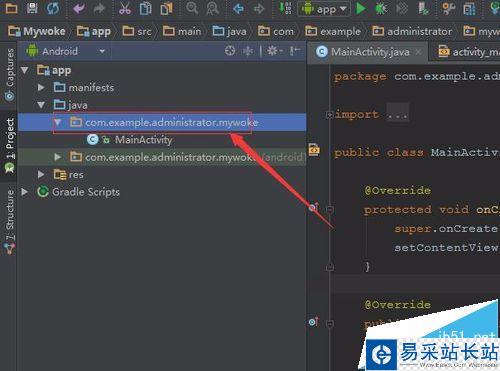Click the Find magnifier icon
Screen dimensions: 500x371
(x=192, y=8)
